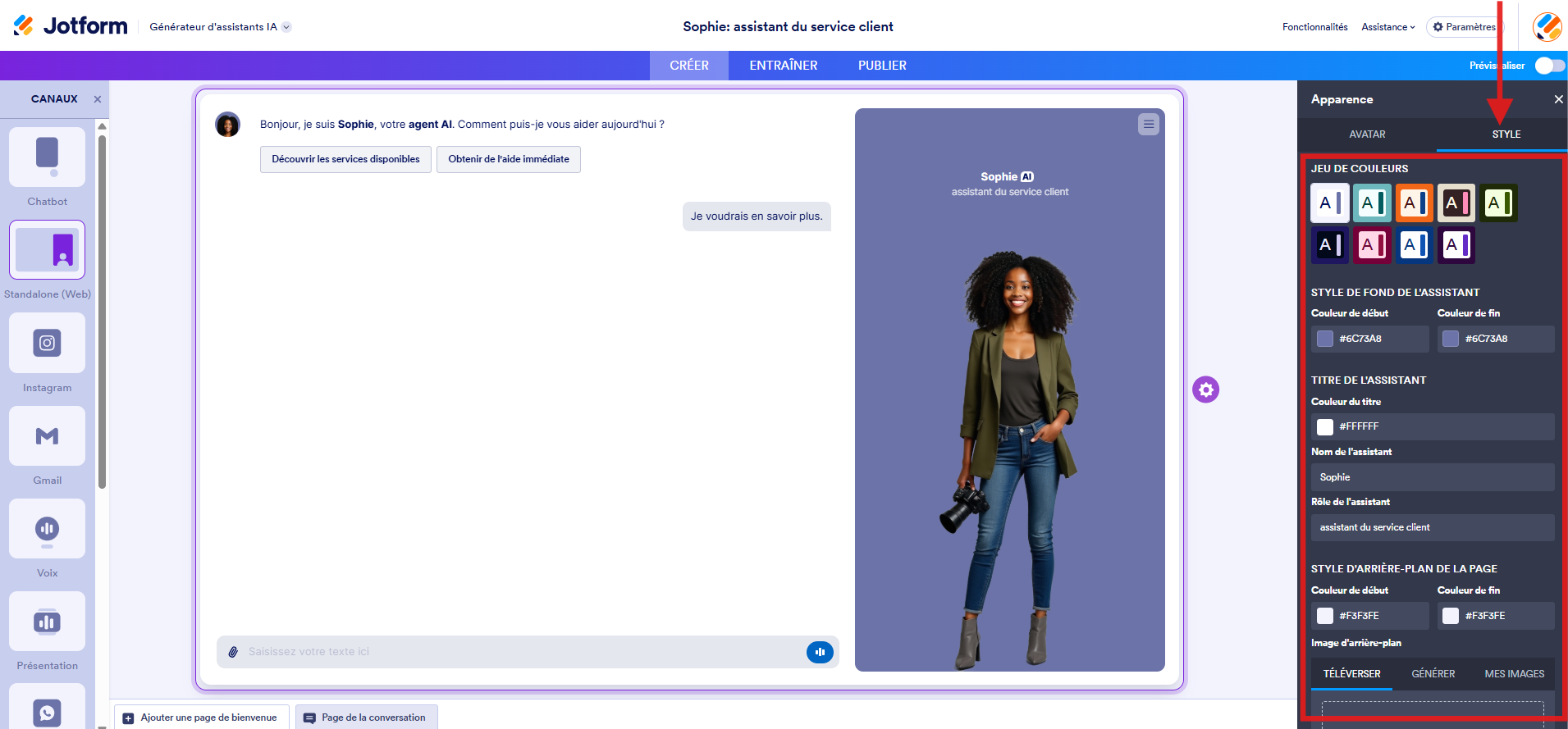This screenshot has width=1568, height=729.
Task: Open the hamburger menu on avatar card
Action: [1149, 125]
